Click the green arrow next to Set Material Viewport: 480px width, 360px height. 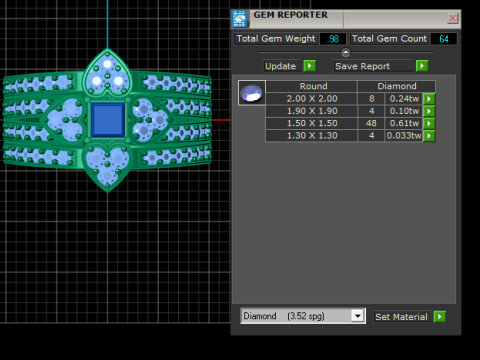tap(440, 316)
